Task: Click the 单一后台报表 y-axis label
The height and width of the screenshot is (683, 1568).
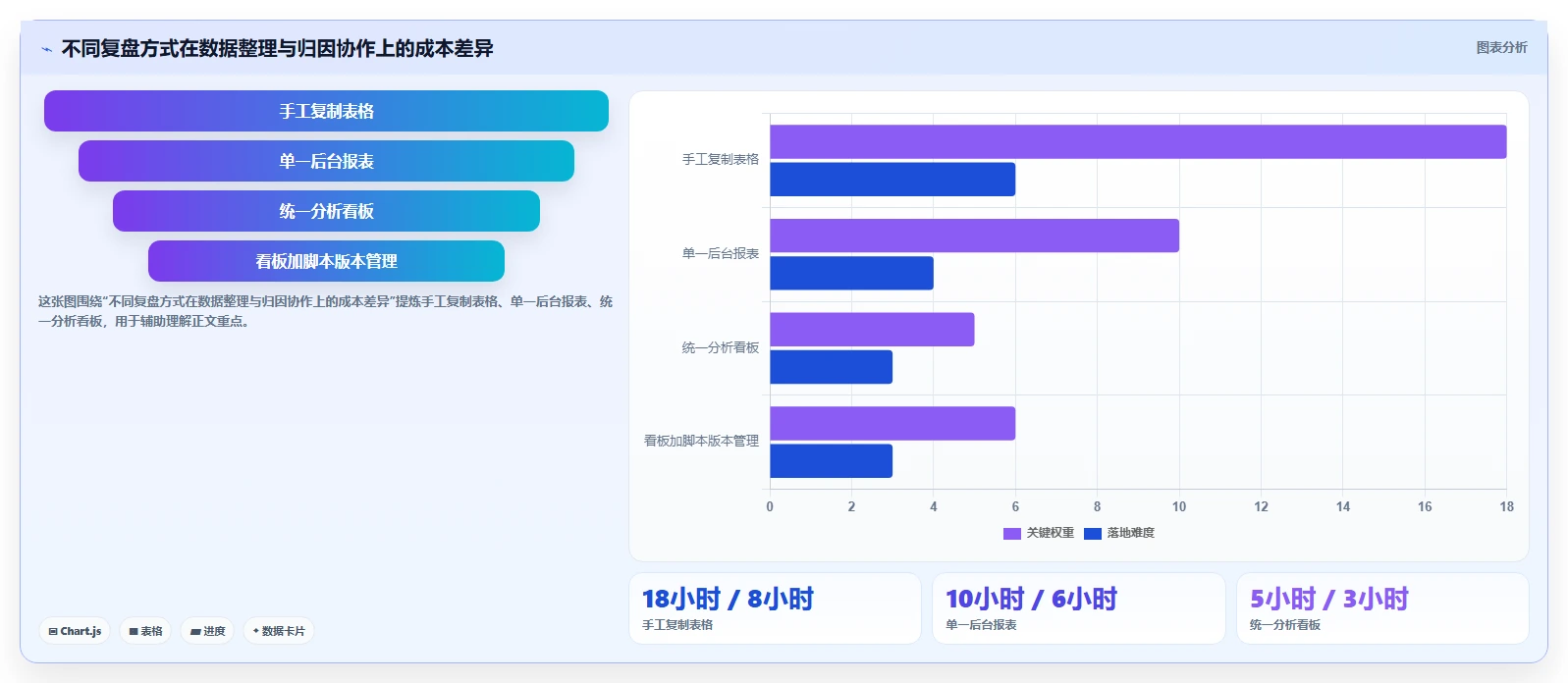Action: click(721, 253)
